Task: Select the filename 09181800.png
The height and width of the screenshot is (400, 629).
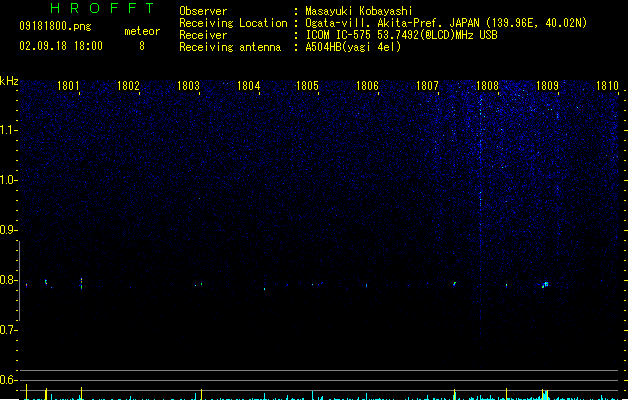Action: tap(55, 26)
